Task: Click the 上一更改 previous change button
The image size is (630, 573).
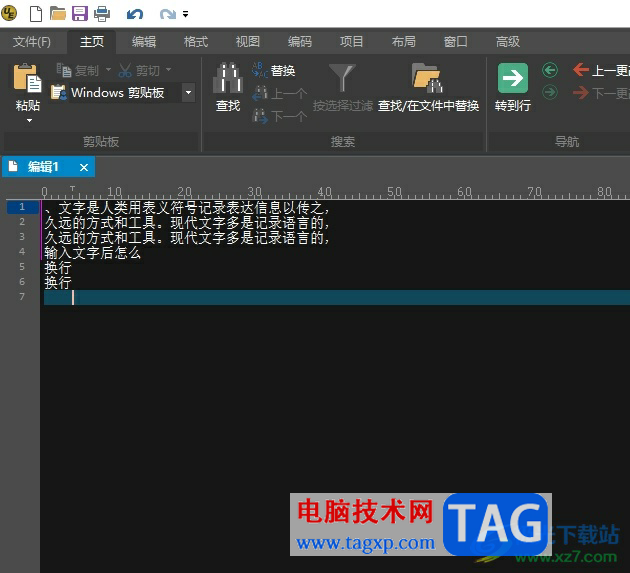Action: click(601, 71)
